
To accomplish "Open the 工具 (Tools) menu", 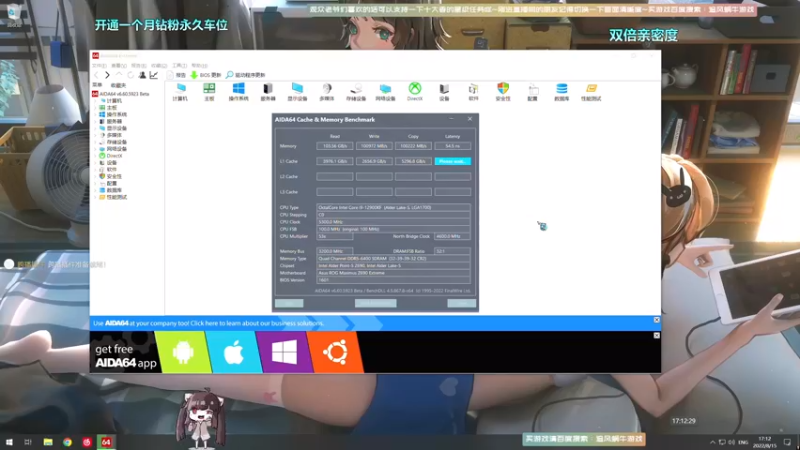I will coord(179,66).
